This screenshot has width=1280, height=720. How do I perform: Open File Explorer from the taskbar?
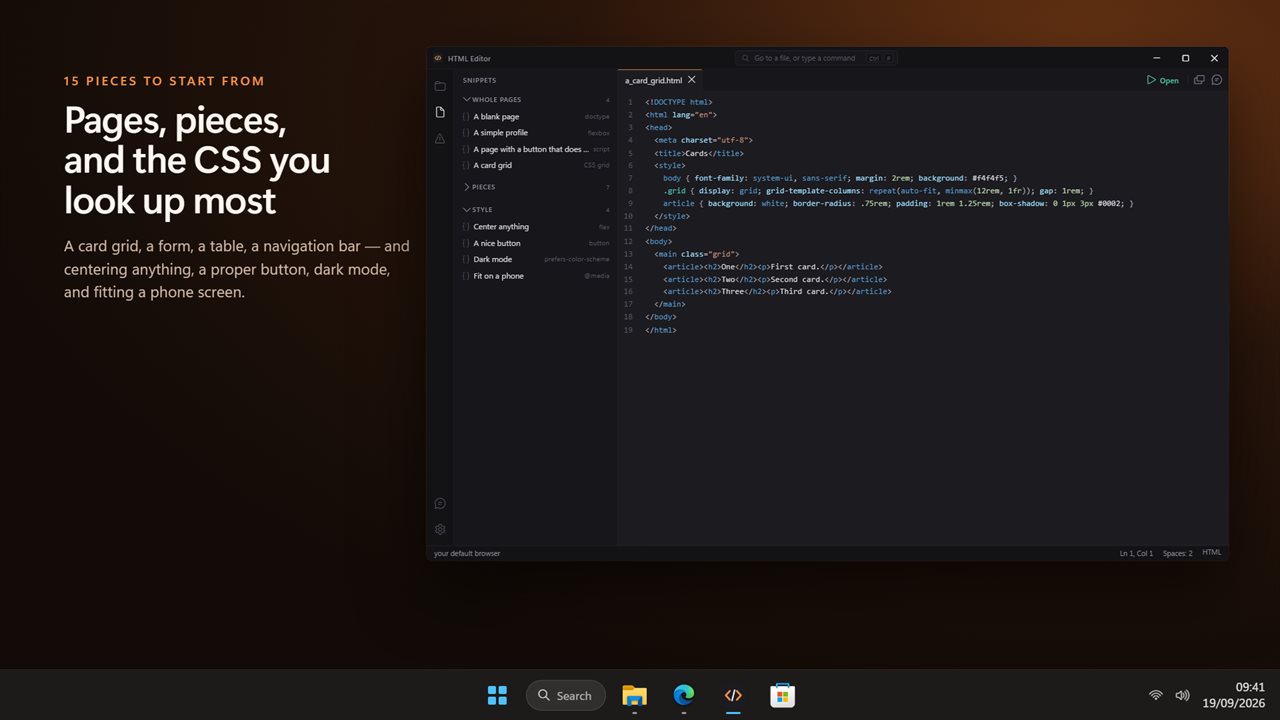(634, 695)
